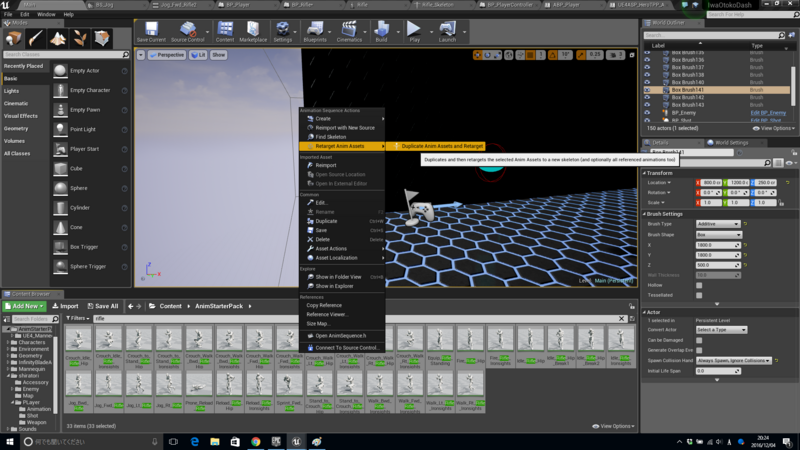This screenshot has width=800, height=450.
Task: Open the Settings toolbar icon
Action: click(x=282, y=32)
